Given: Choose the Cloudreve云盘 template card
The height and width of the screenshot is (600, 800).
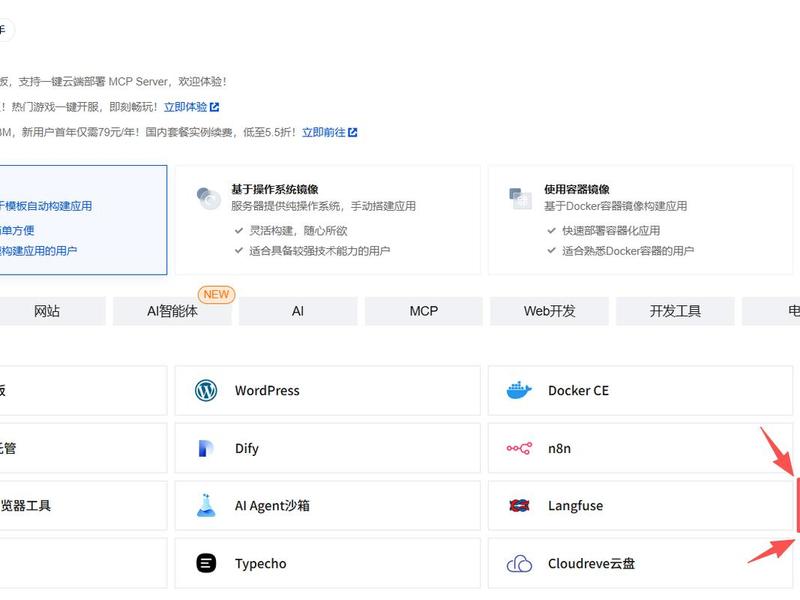Looking at the screenshot, I should coord(640,563).
